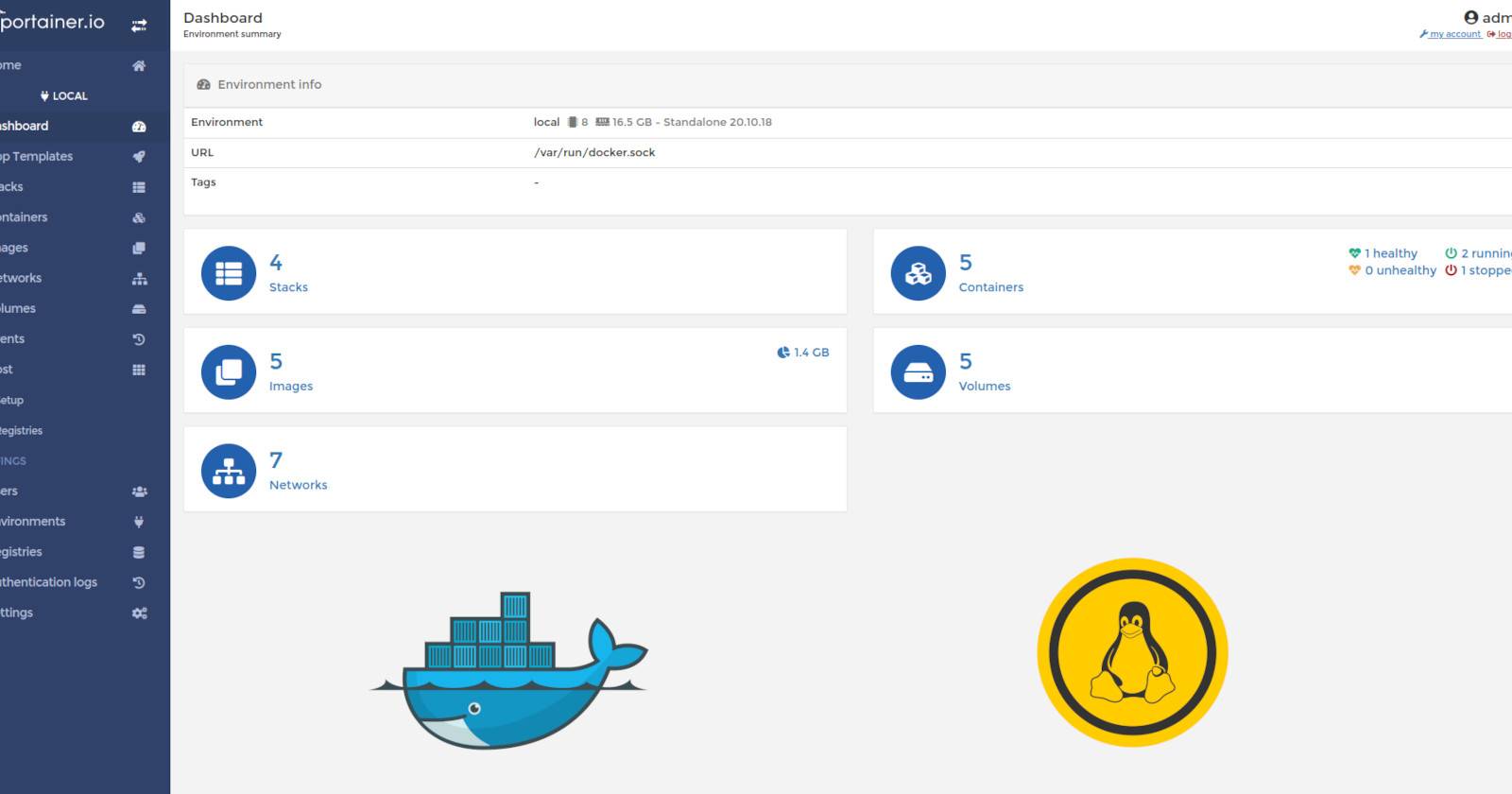Image resolution: width=1512 pixels, height=794 pixels.
Task: Select the Dashboard gauge icon in sidebar
Action: (139, 126)
